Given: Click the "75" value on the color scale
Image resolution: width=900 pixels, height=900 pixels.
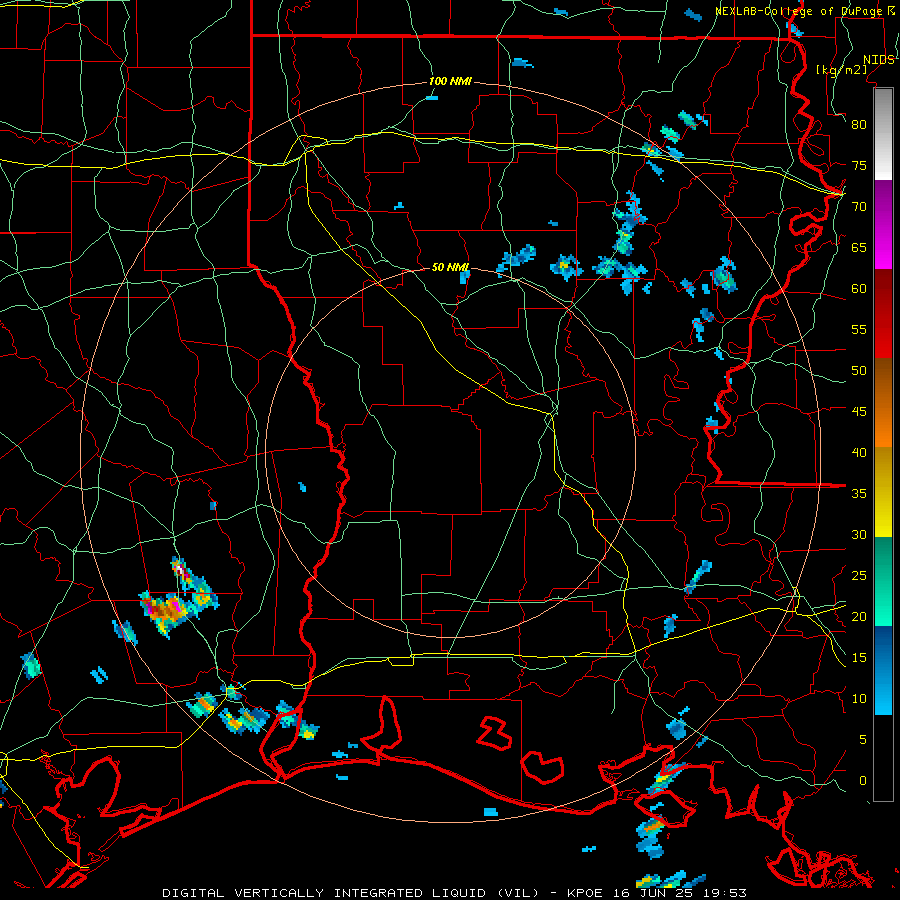Looking at the screenshot, I should click(x=859, y=165).
